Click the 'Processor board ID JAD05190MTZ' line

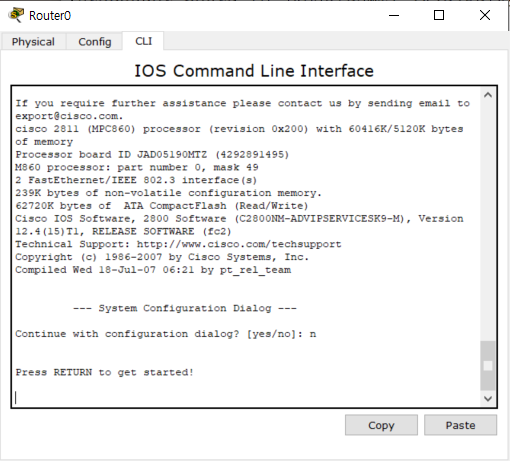pyautogui.click(x=152, y=154)
